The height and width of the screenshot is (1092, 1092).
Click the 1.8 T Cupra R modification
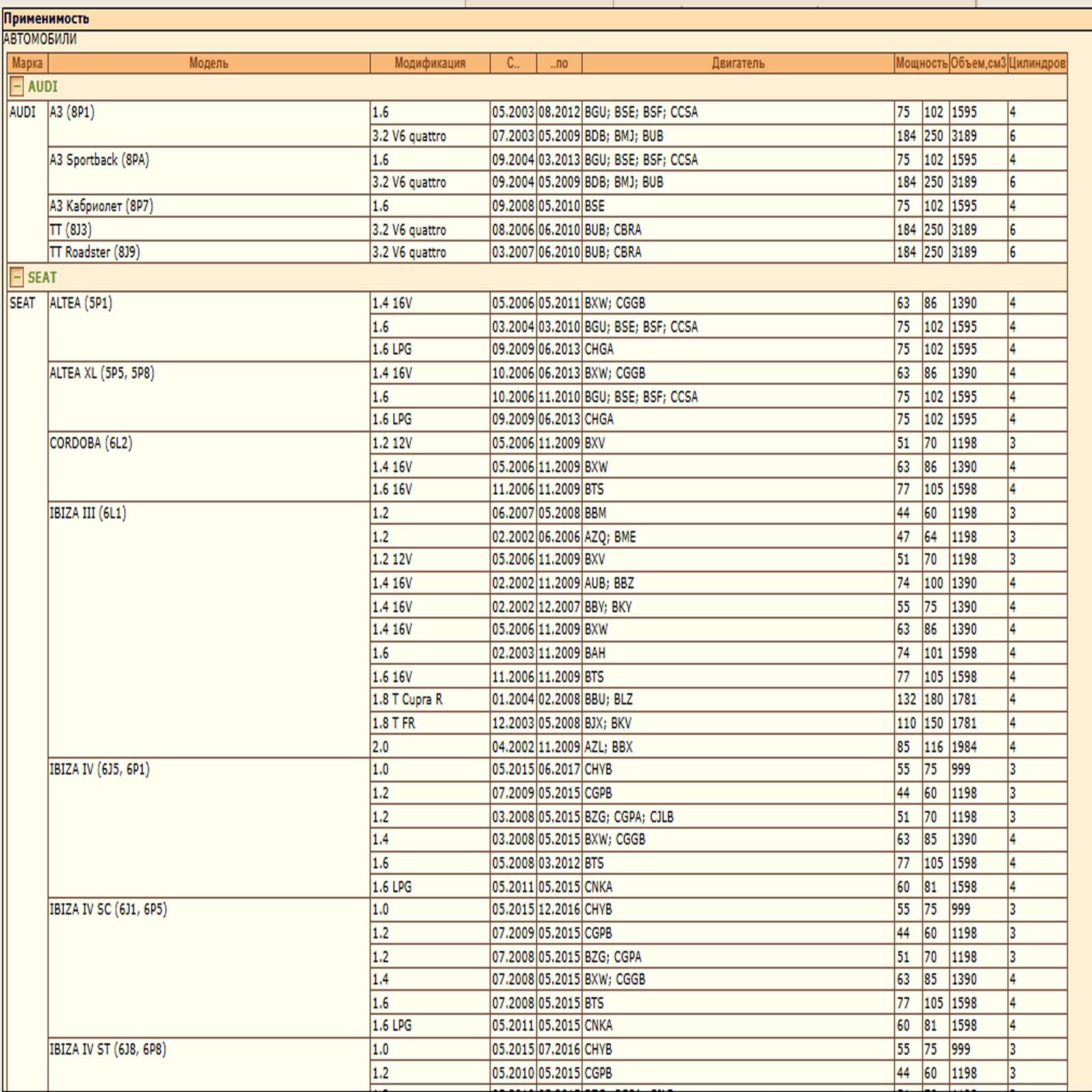407,700
